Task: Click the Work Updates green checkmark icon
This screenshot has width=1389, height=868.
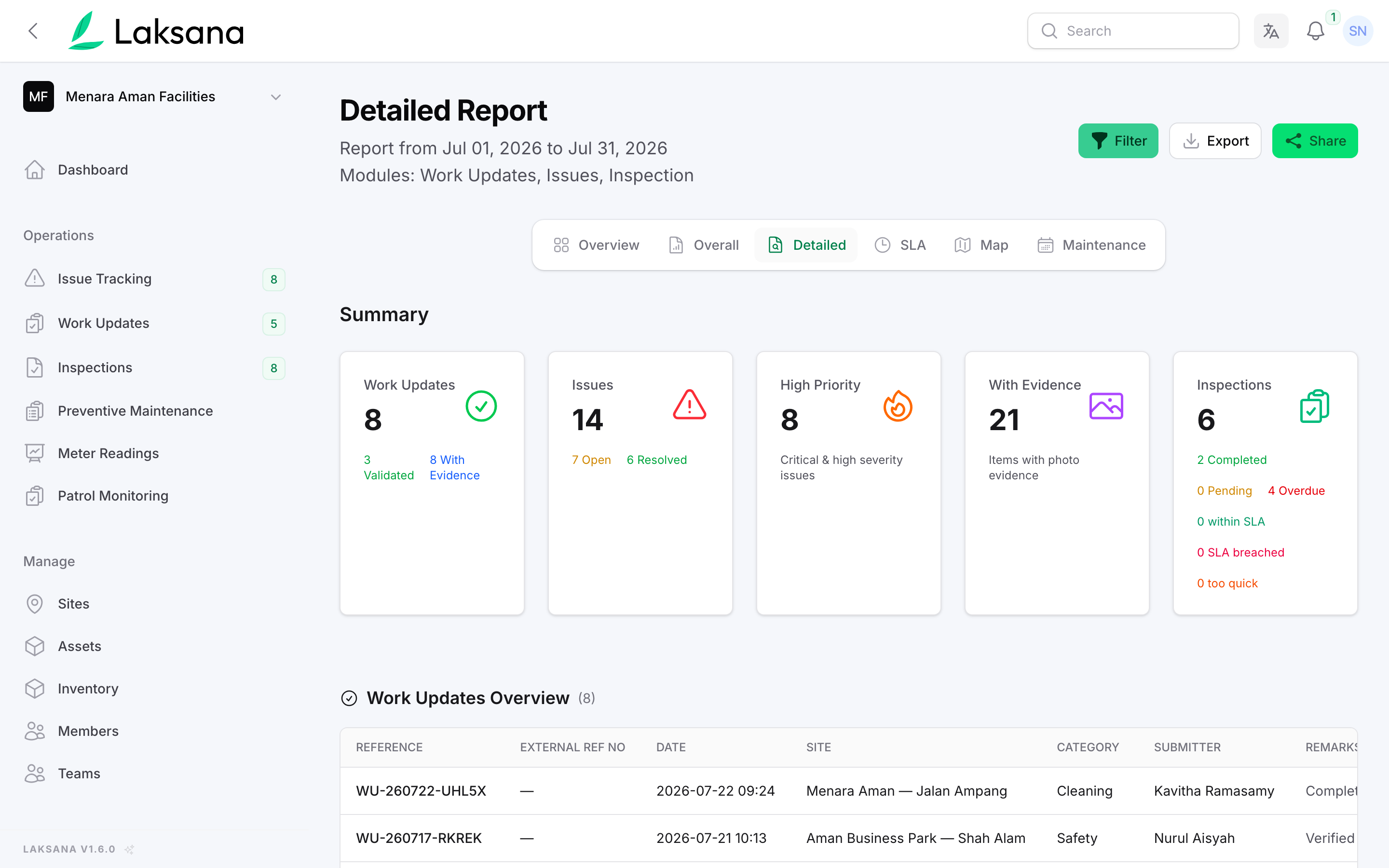Action: (x=481, y=407)
